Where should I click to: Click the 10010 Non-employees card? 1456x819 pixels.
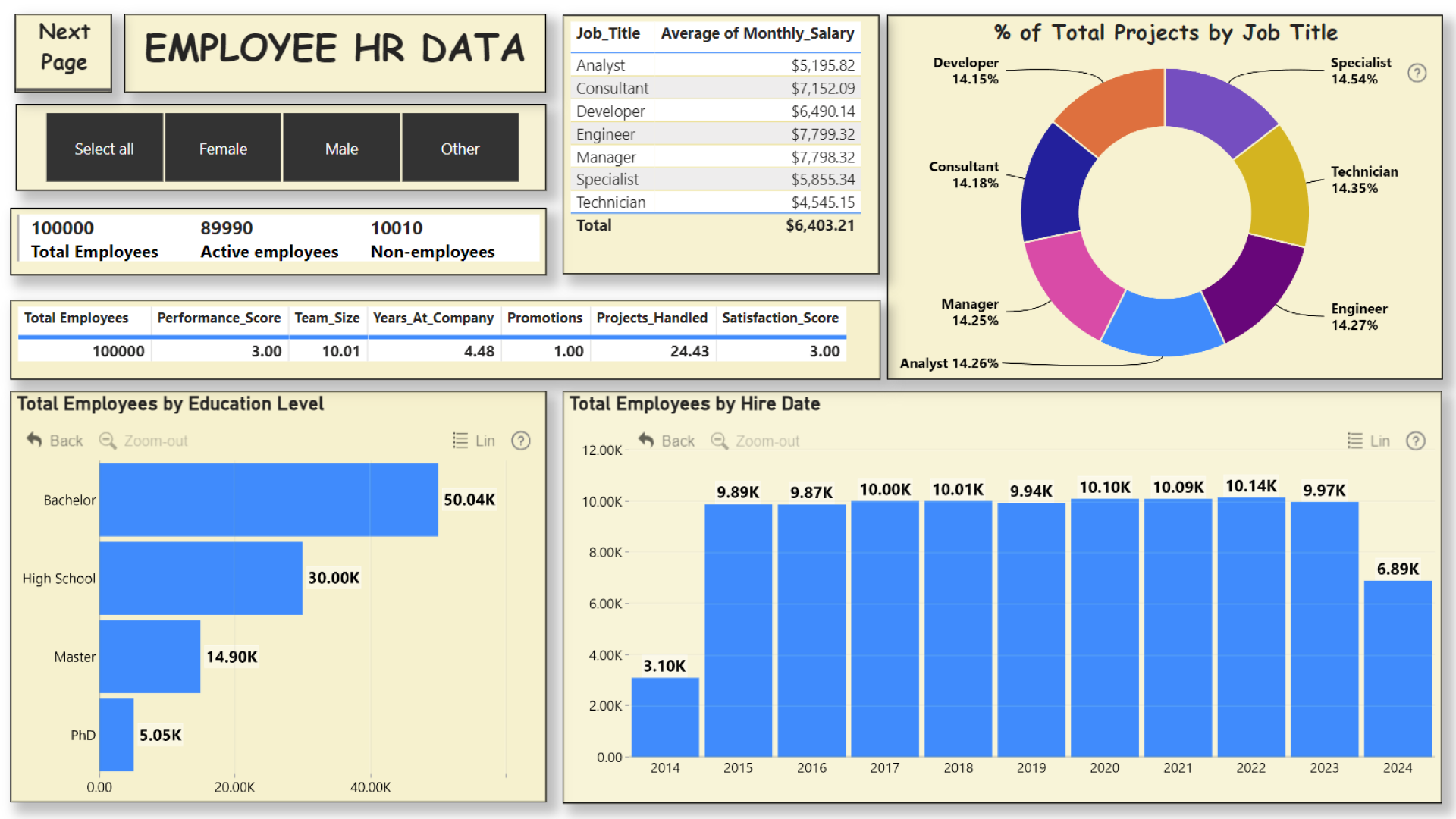pos(433,240)
